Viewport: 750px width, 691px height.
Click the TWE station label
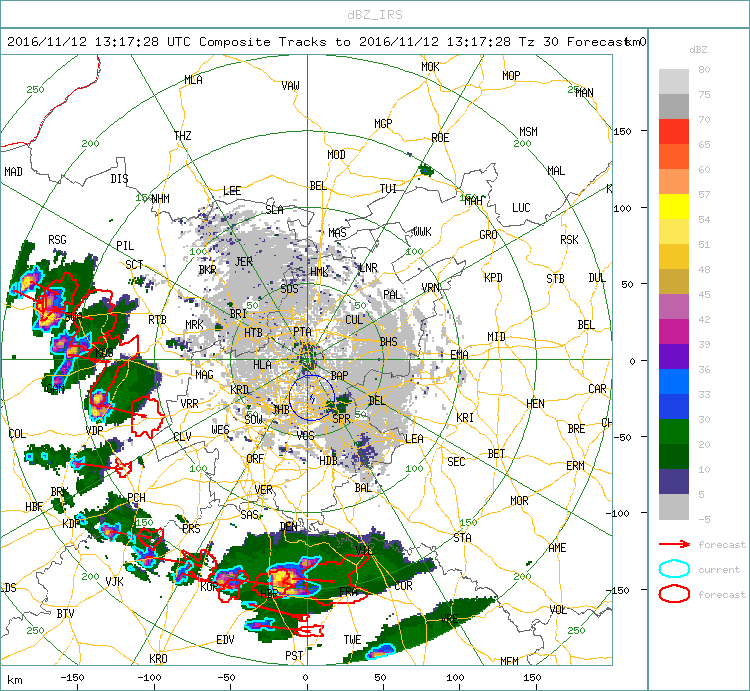pyautogui.click(x=353, y=640)
